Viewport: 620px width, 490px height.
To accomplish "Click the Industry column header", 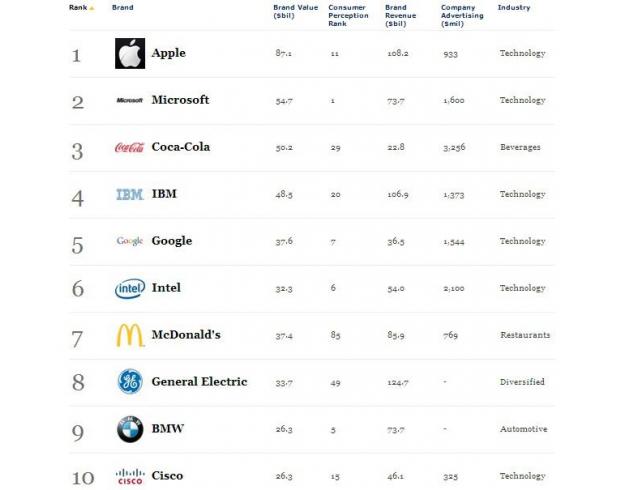I will [514, 8].
